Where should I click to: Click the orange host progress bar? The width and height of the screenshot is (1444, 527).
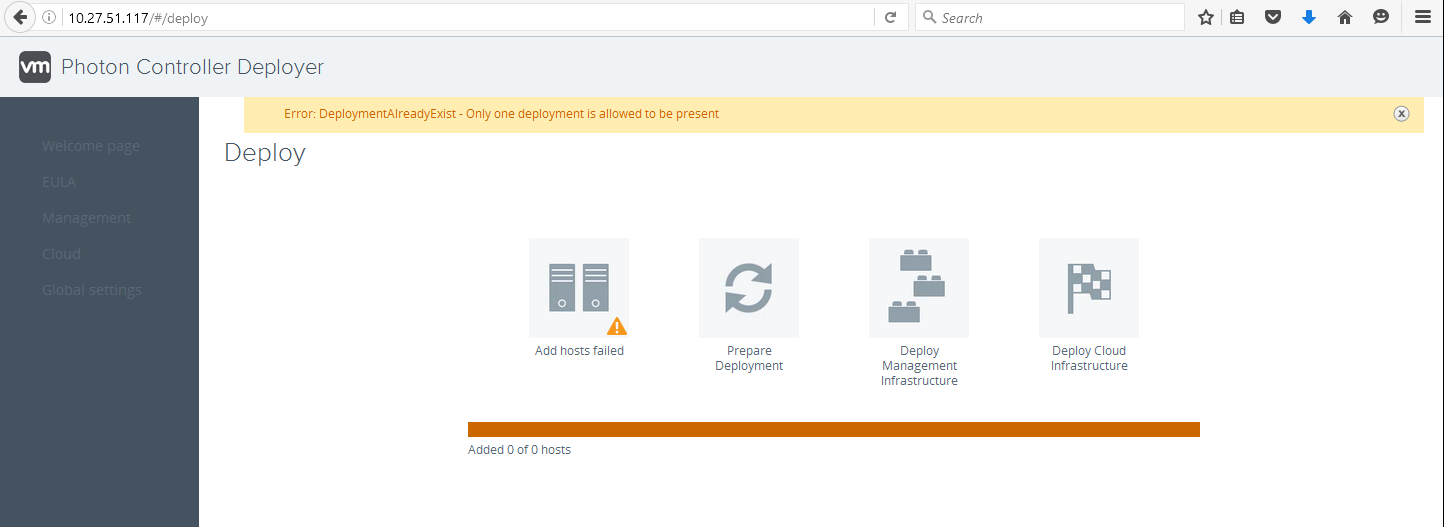pos(833,429)
